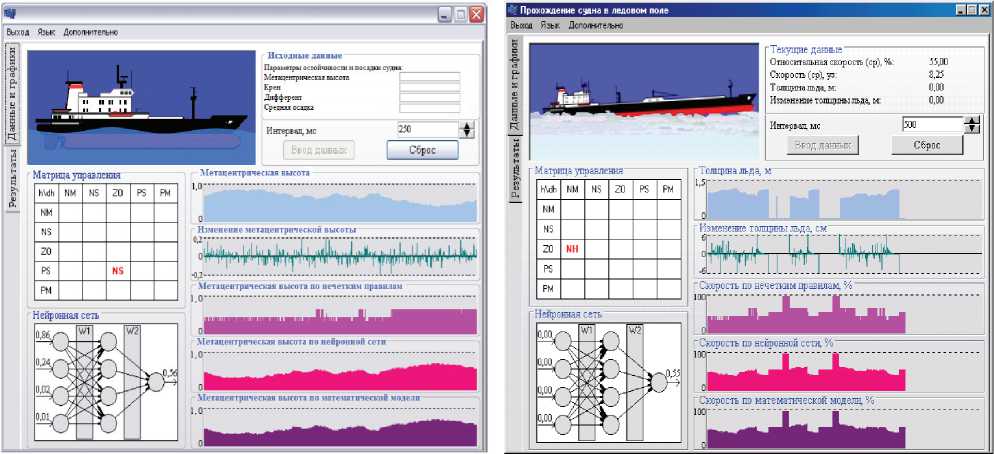
Task: Open Язык menu in the stability window
Action: pos(46,32)
